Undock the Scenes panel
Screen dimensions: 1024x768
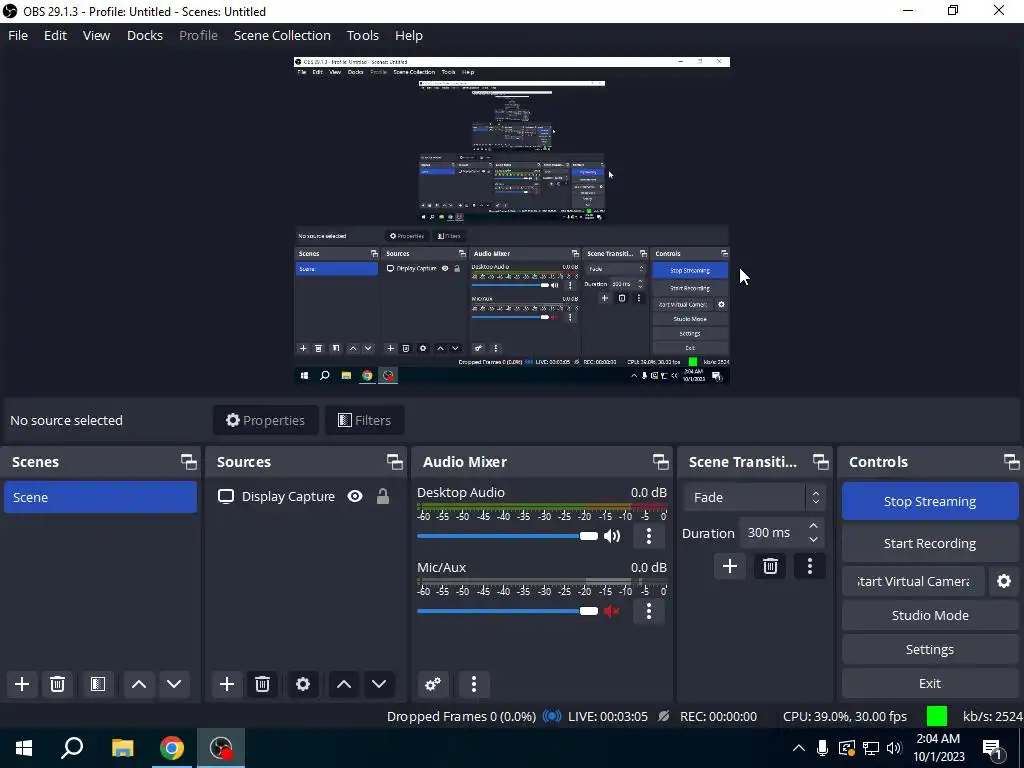189,462
